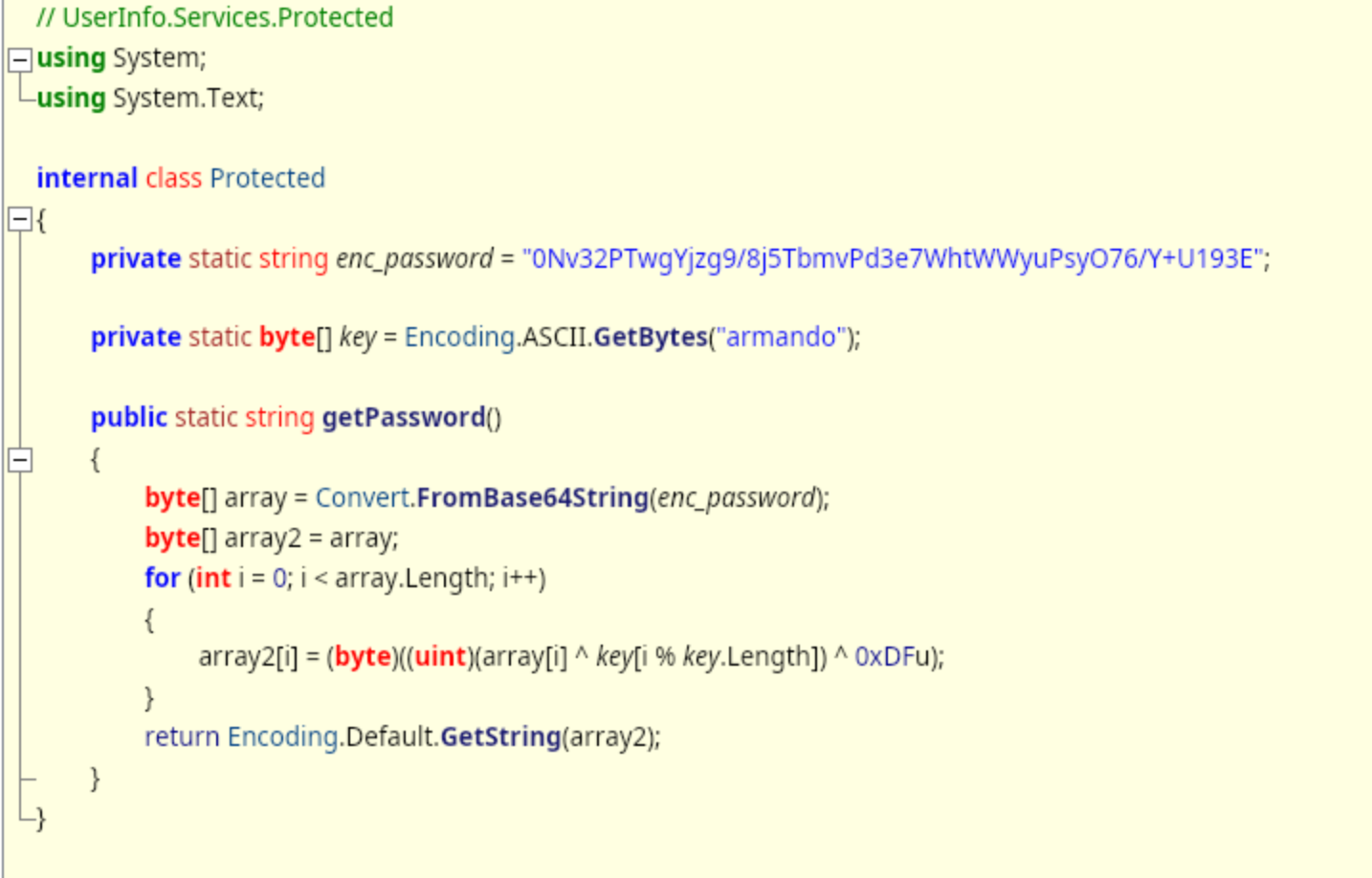The height and width of the screenshot is (878, 1372).
Task: Collapse the Protected class body fold box
Action: [x=20, y=219]
